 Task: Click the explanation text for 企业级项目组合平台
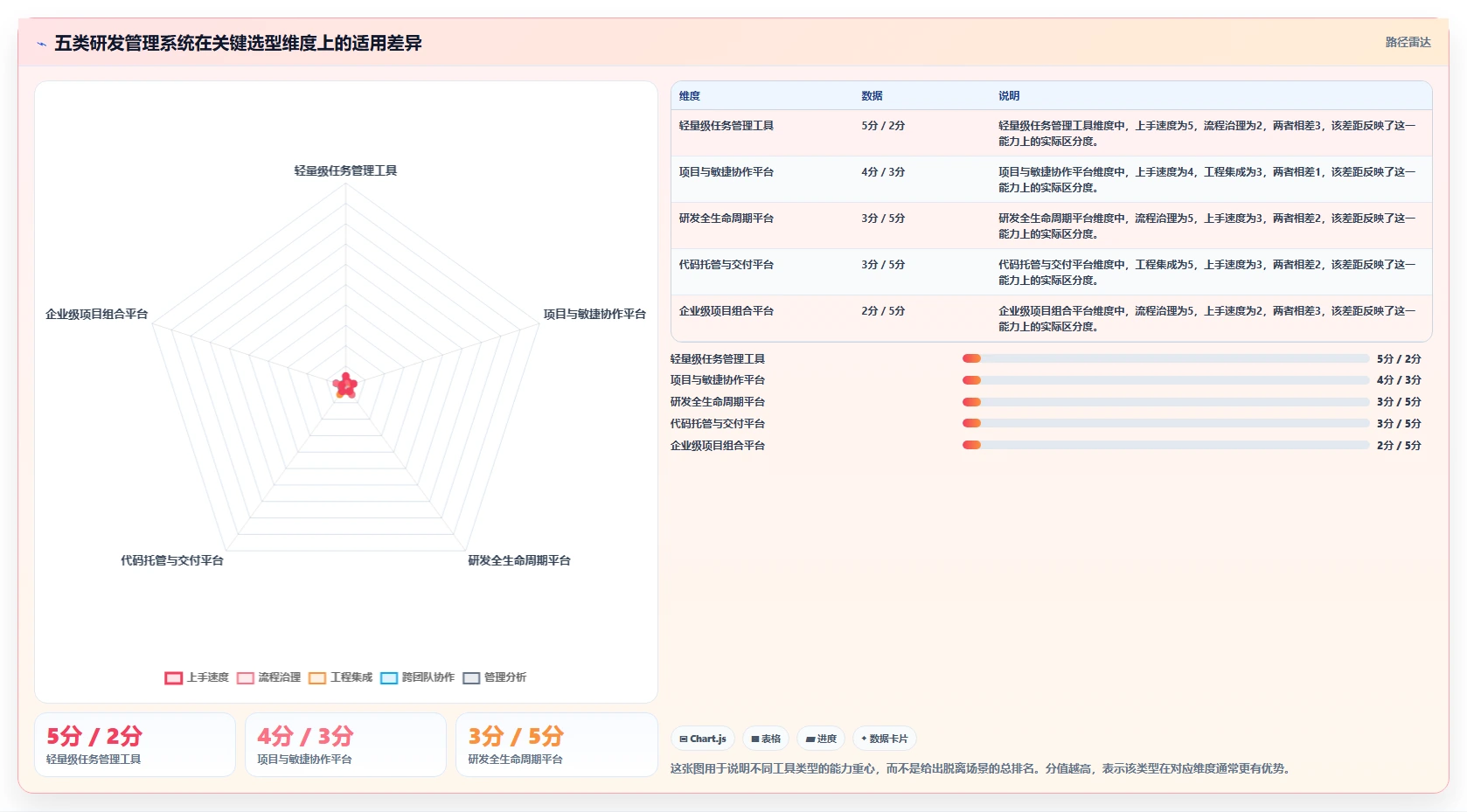1206,319
